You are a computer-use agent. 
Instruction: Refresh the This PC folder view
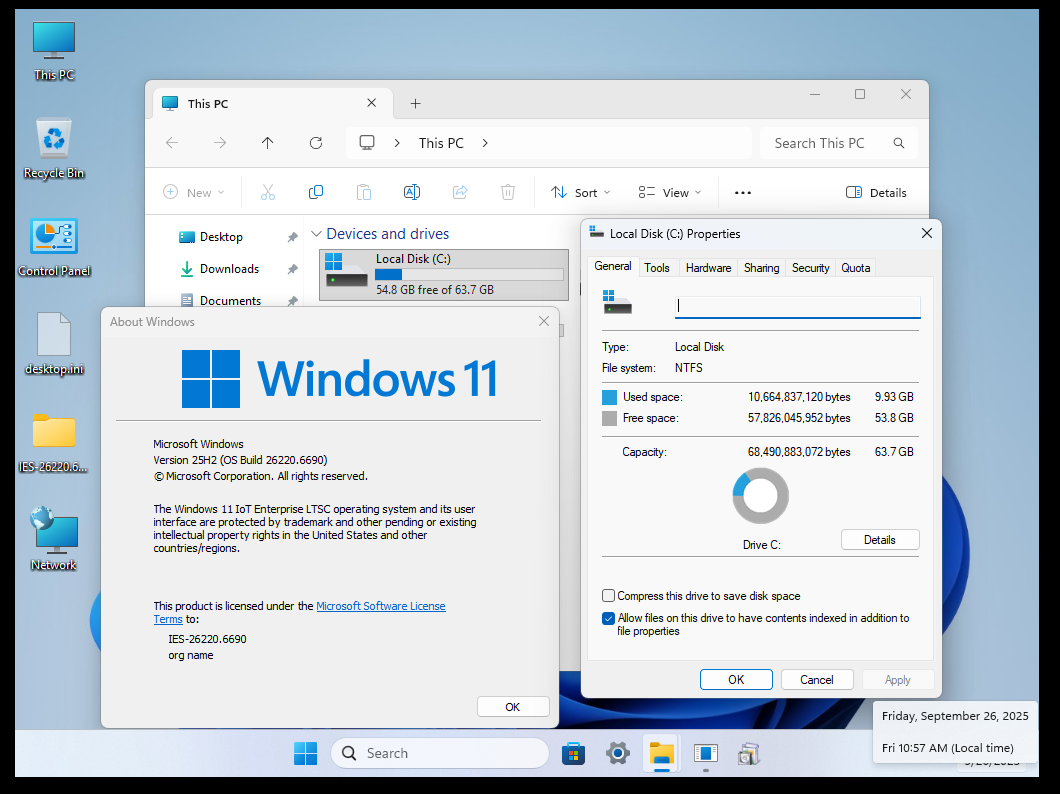tap(316, 143)
